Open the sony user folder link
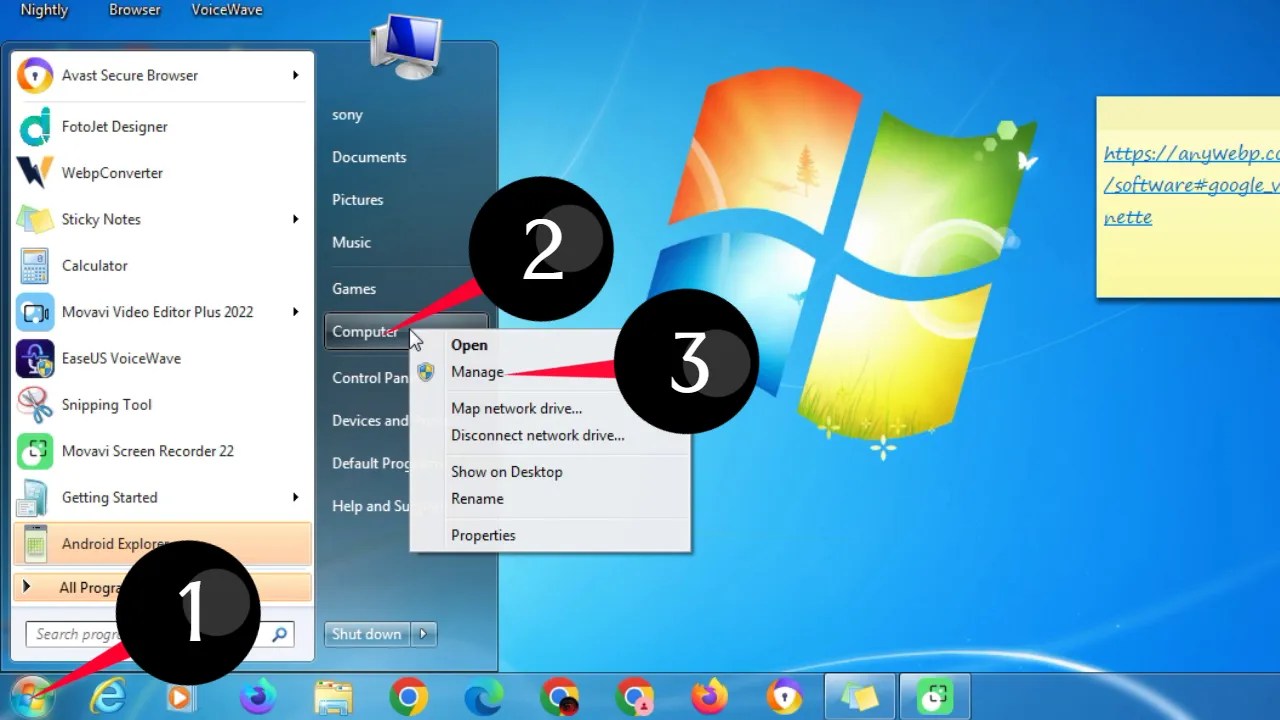This screenshot has height=720, width=1280. (347, 115)
